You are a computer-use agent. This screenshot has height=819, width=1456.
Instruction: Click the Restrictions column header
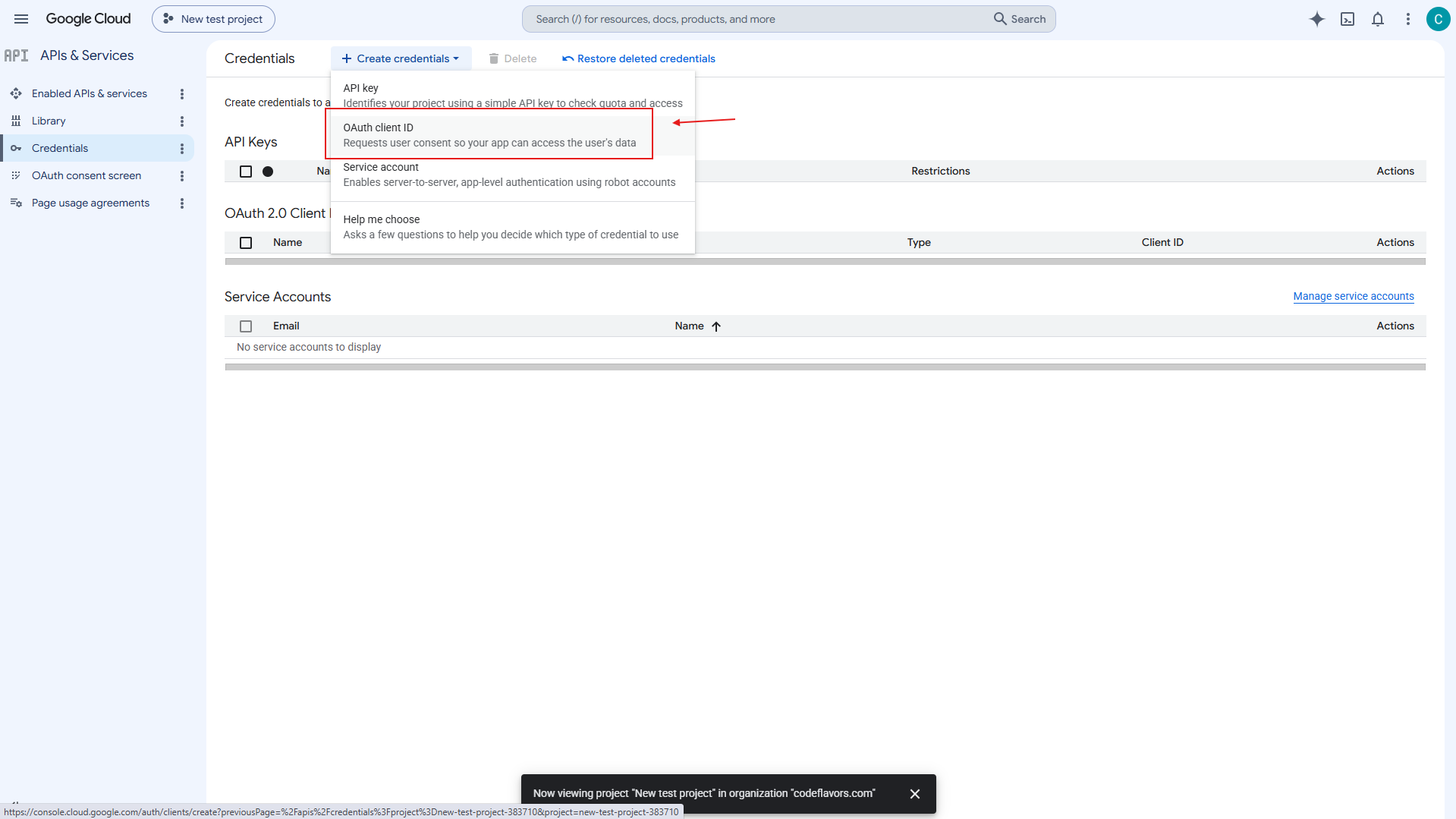pos(941,171)
